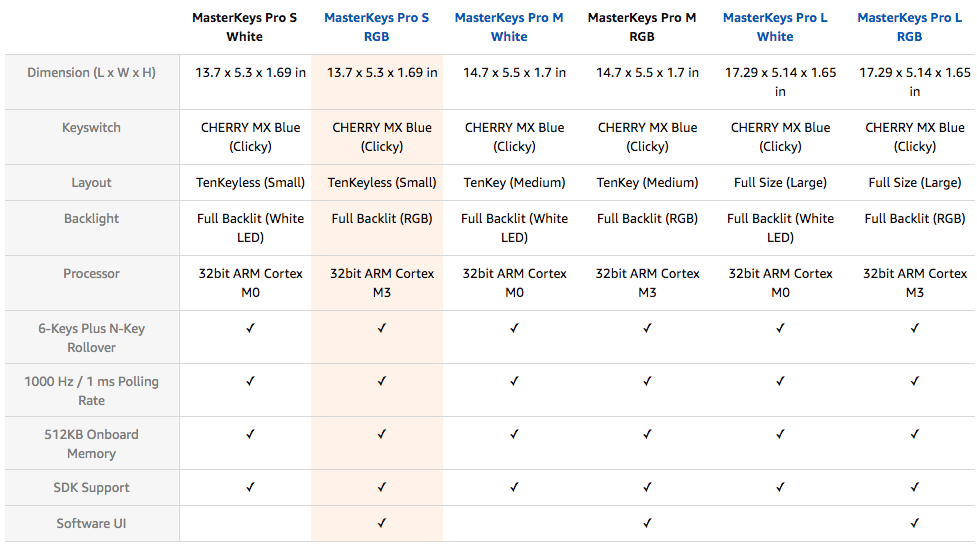Viewport: 977px width, 546px height.
Task: Click 32bit ARM Cortex M3 cell for Pro S RGB
Action: pyautogui.click(x=382, y=282)
